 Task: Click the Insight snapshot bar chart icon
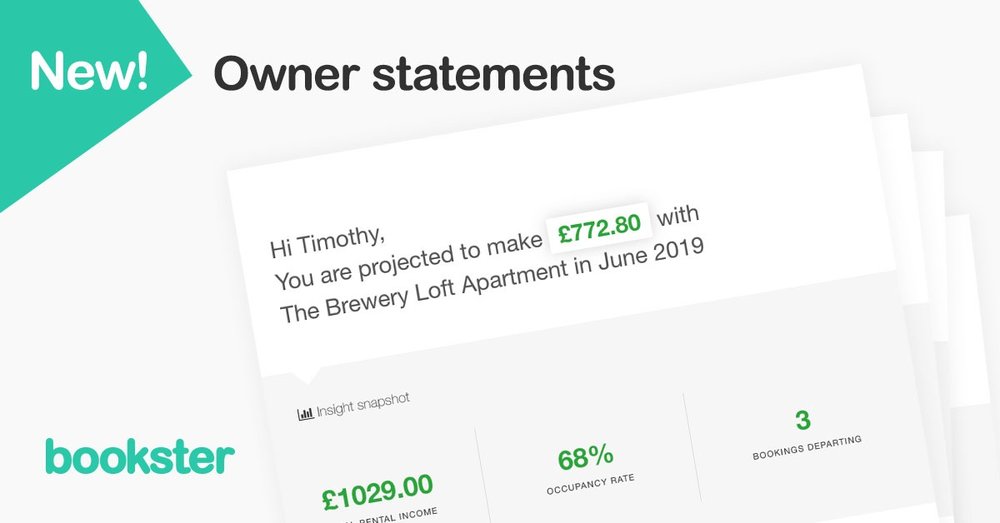point(305,414)
